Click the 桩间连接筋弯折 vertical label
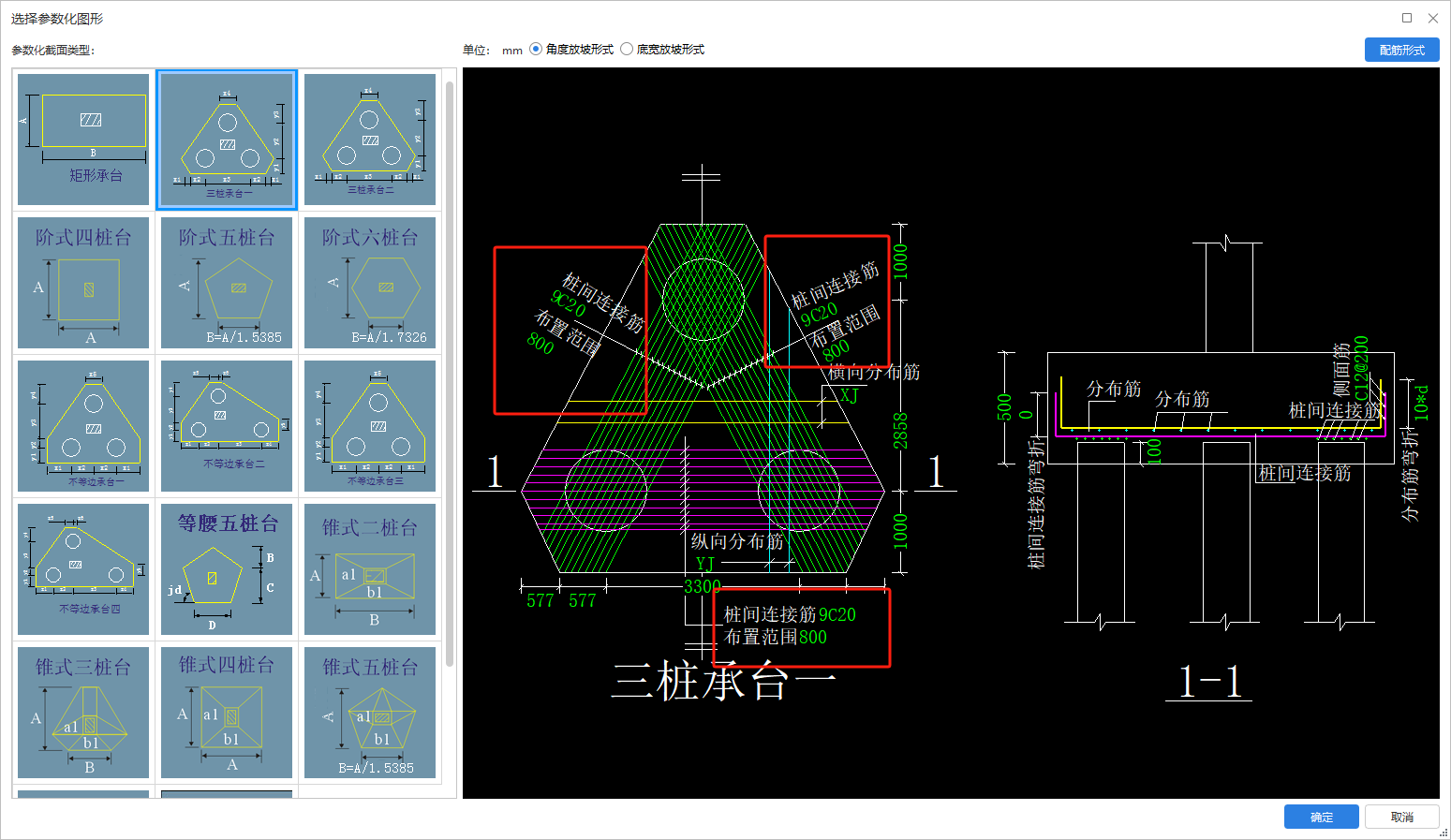 [1035, 503]
